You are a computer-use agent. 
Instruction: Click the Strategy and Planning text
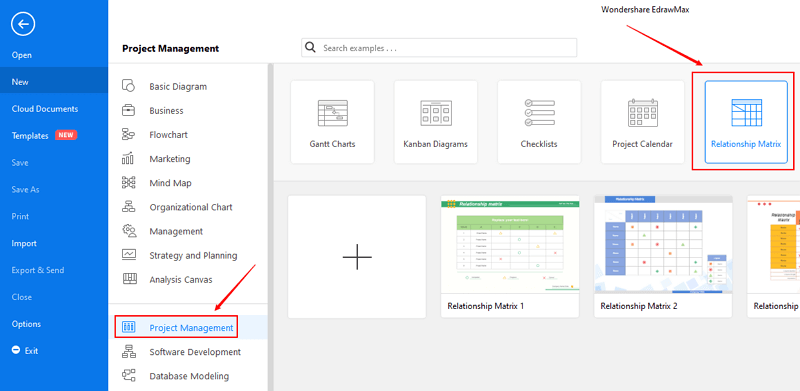point(193,255)
